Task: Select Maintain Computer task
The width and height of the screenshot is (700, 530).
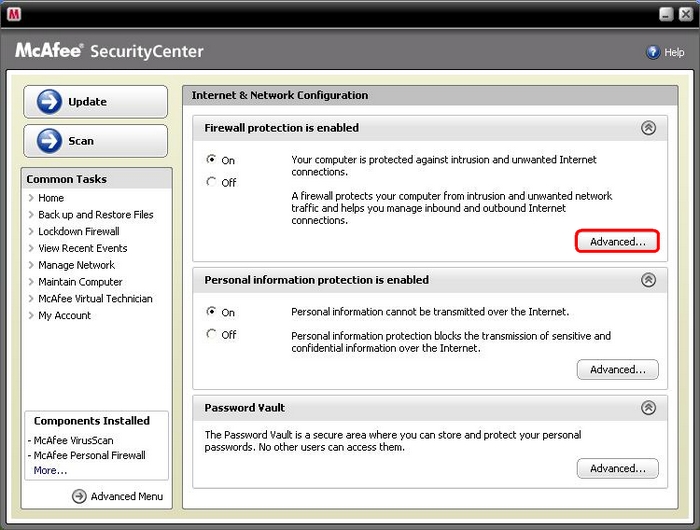Action: (80, 282)
